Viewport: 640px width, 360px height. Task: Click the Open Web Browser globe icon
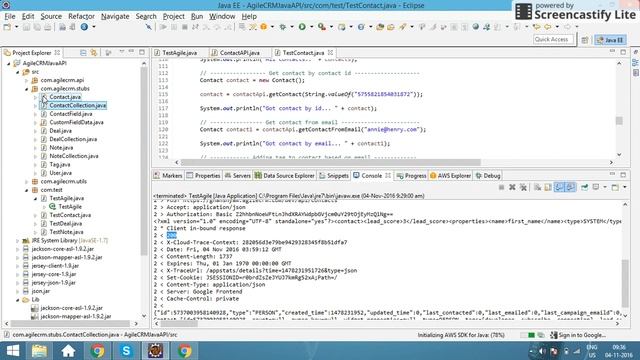(476, 27)
